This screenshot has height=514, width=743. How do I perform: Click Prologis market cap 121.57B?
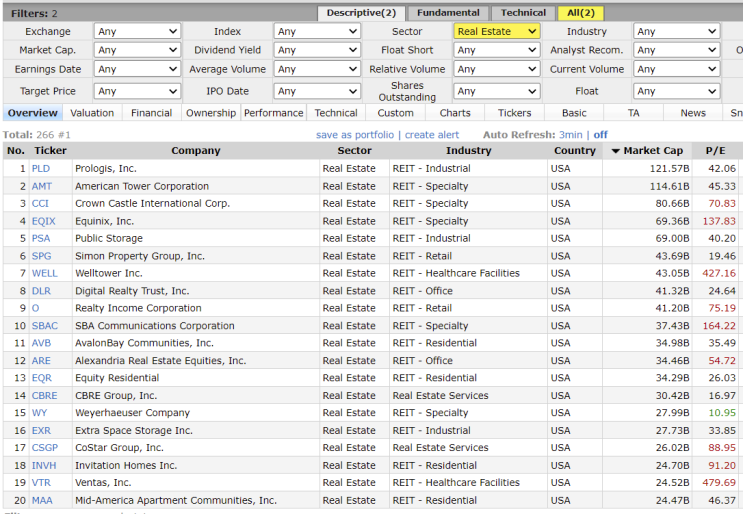coord(670,169)
